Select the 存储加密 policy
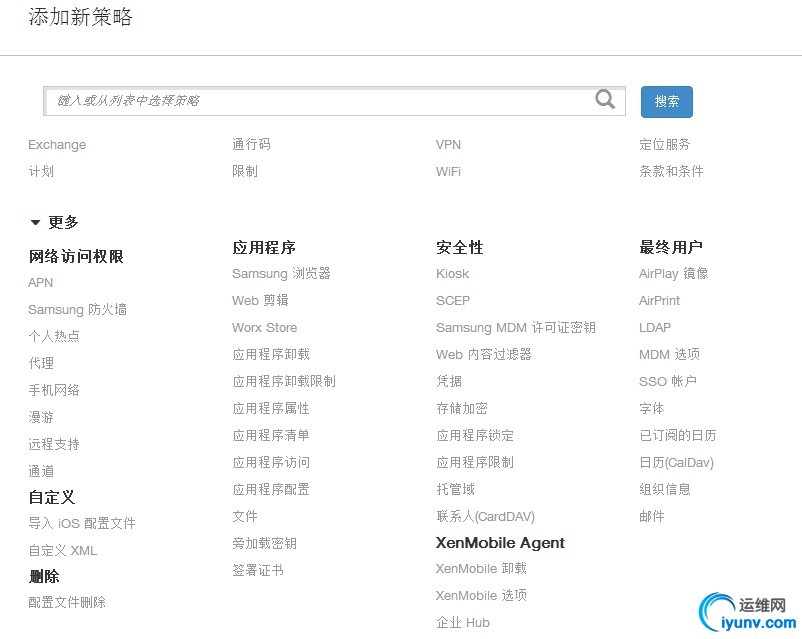802x639 pixels. pos(462,408)
